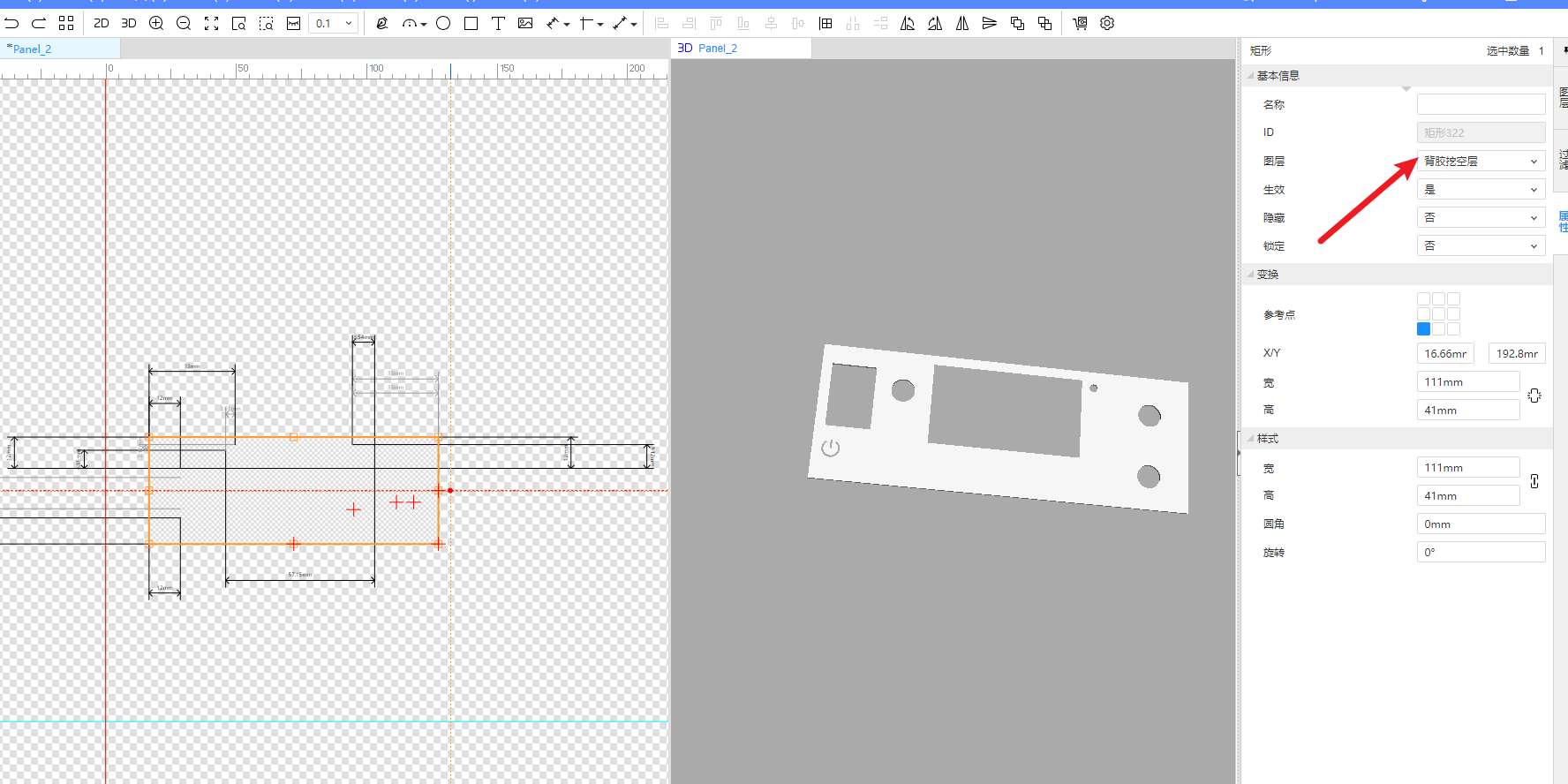This screenshot has width=1568, height=784.
Task: Click the undo arrow icon
Action: pos(11,23)
